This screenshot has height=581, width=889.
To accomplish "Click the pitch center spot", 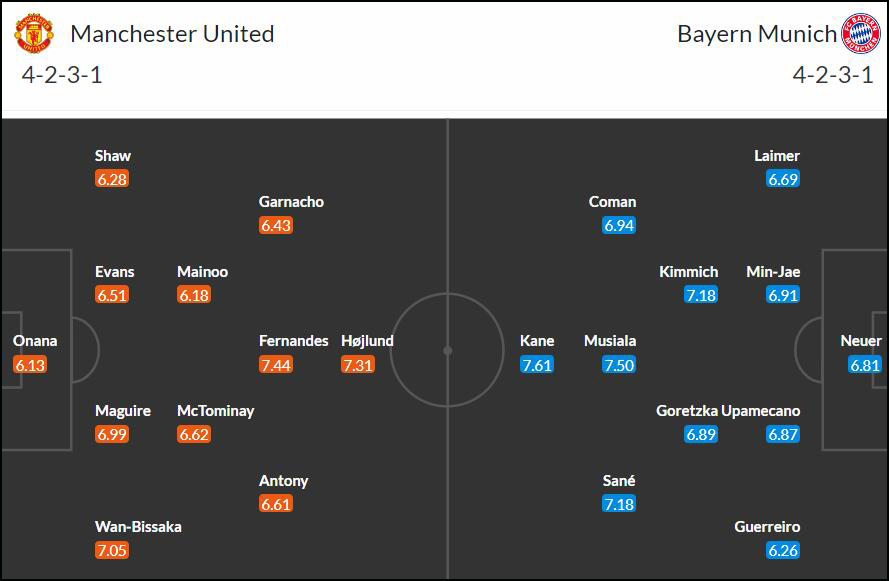I will (x=447, y=351).
